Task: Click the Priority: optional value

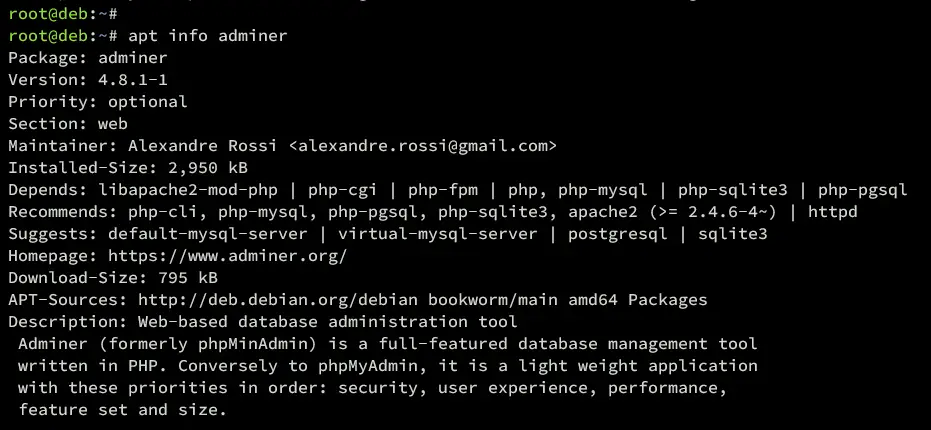Action: [x=148, y=102]
